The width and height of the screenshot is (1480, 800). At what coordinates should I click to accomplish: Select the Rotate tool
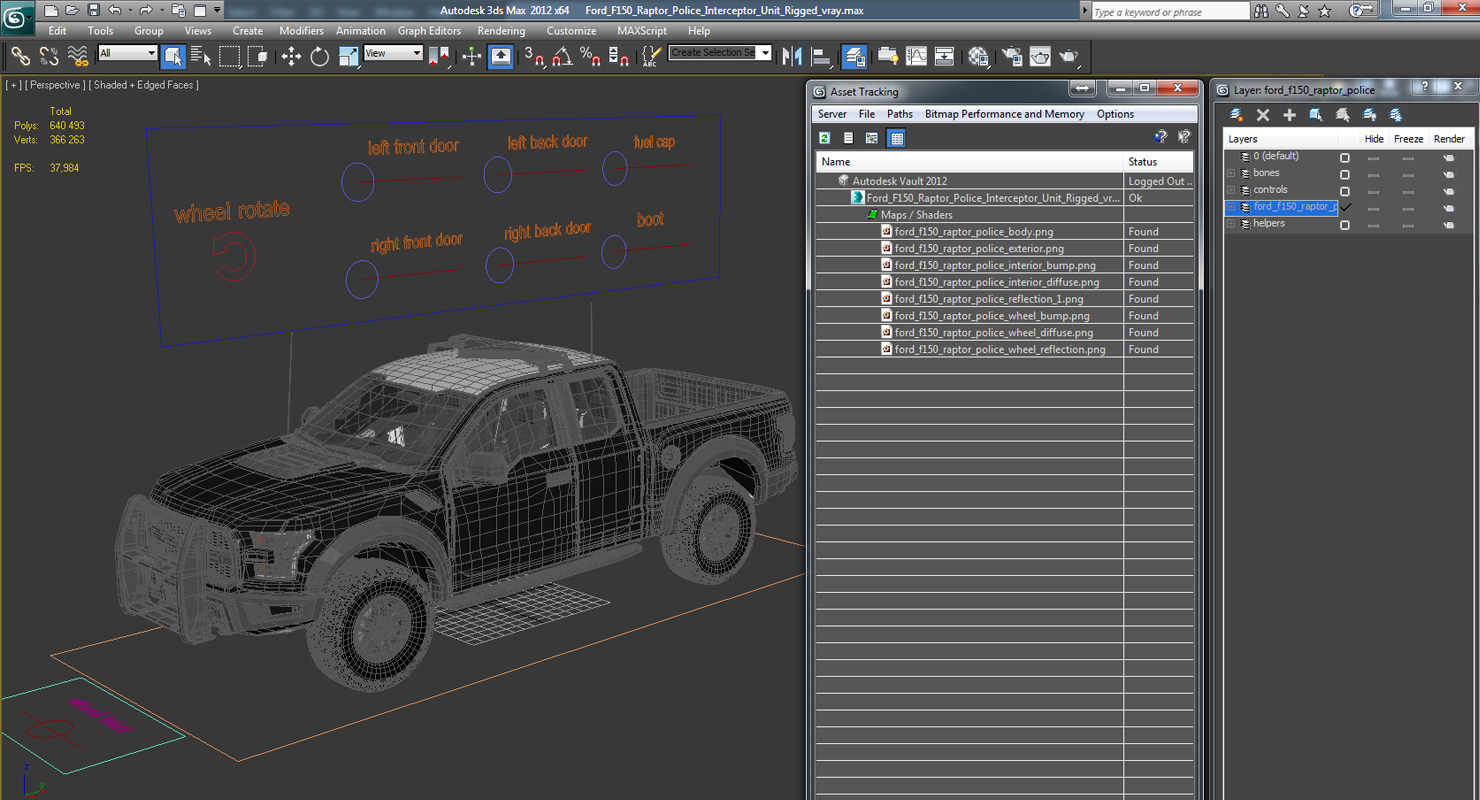(319, 56)
